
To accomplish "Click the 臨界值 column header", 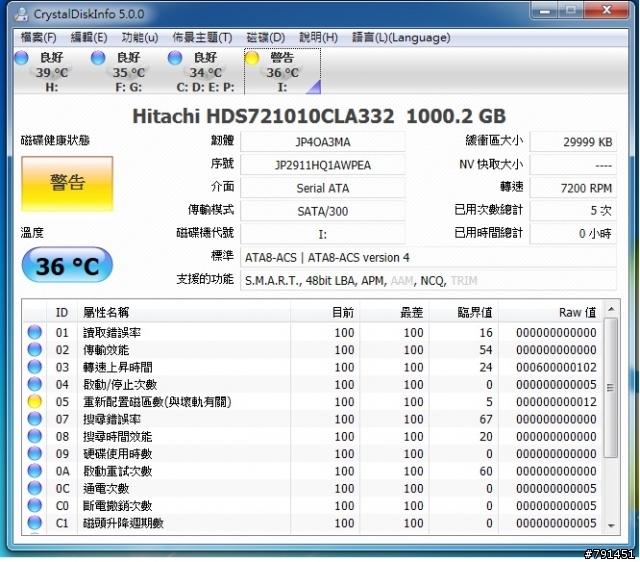I will [x=464, y=312].
